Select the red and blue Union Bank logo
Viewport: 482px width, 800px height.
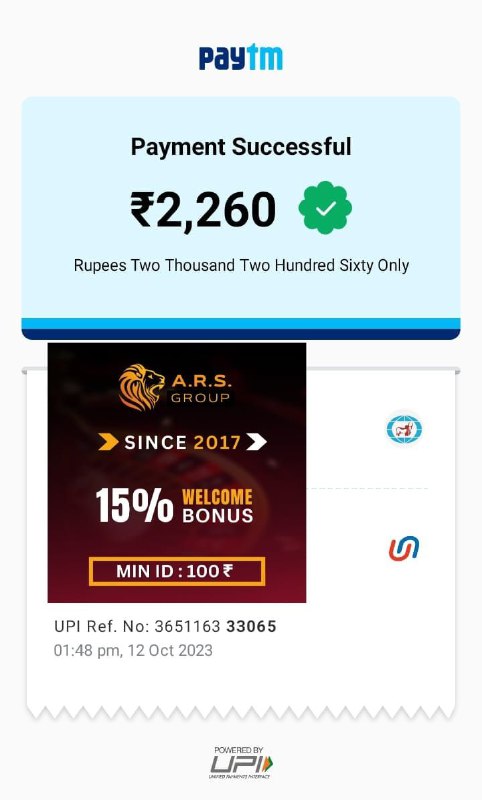[403, 548]
